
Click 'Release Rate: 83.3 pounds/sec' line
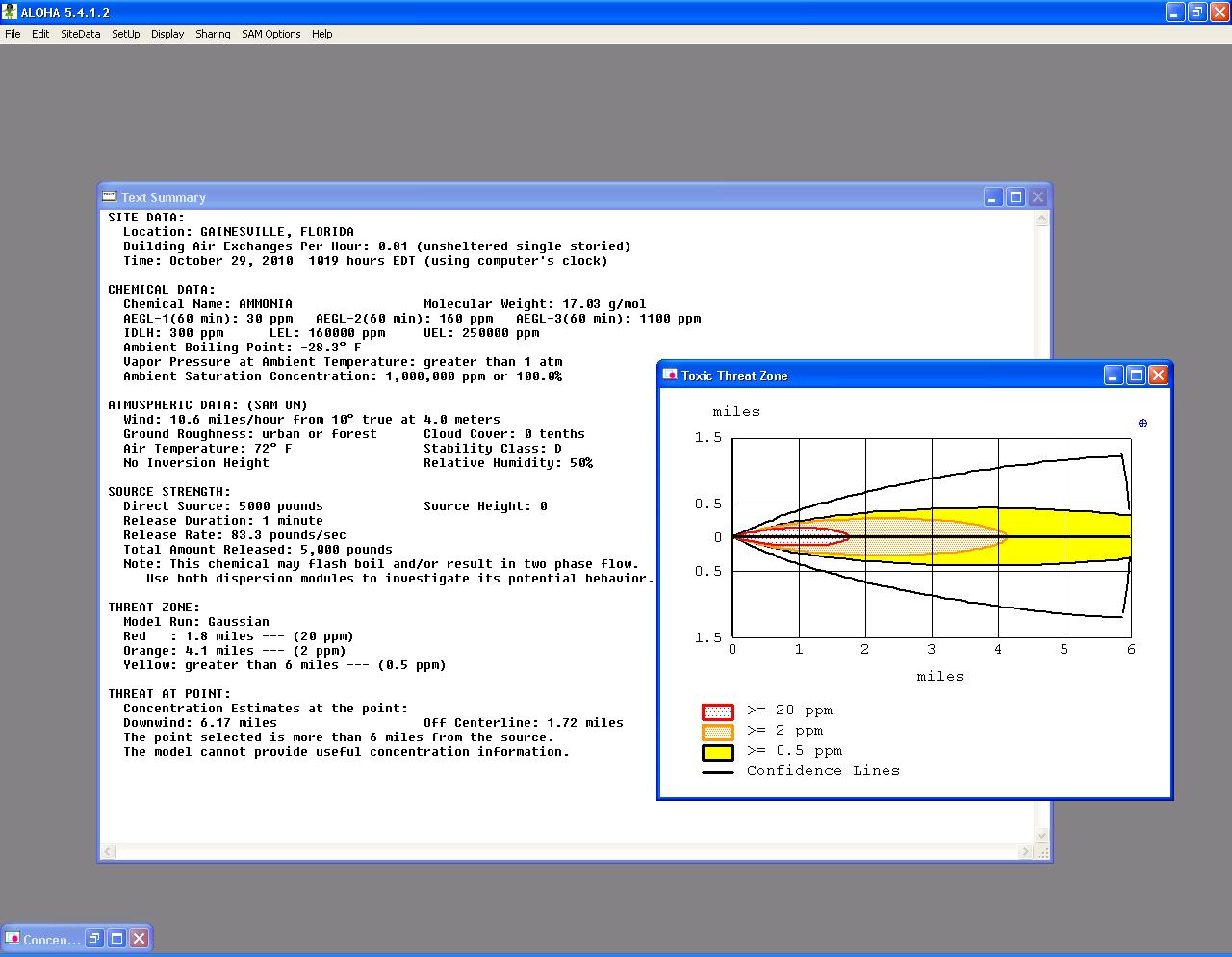pos(235,535)
